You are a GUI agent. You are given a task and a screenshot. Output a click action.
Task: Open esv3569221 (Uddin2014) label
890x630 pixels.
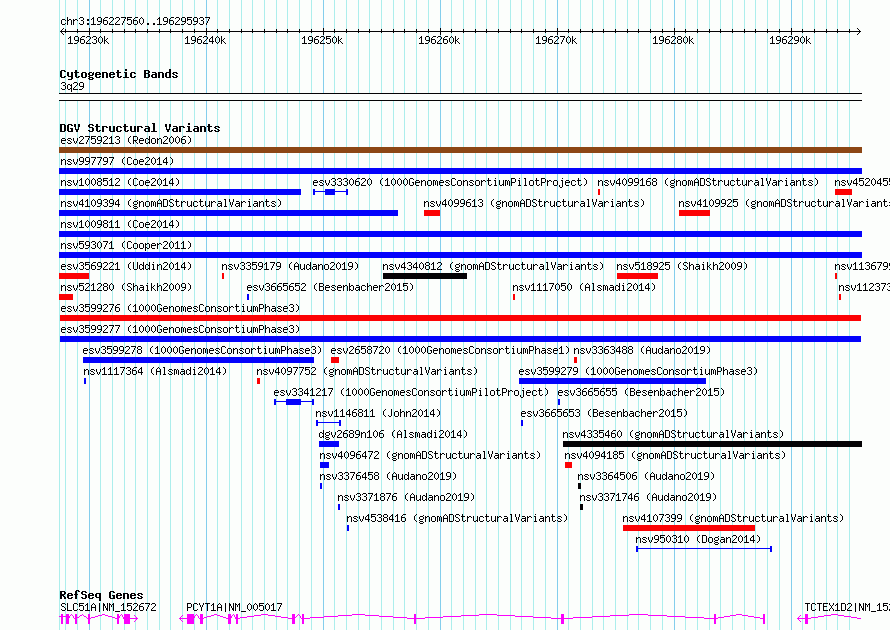point(126,266)
